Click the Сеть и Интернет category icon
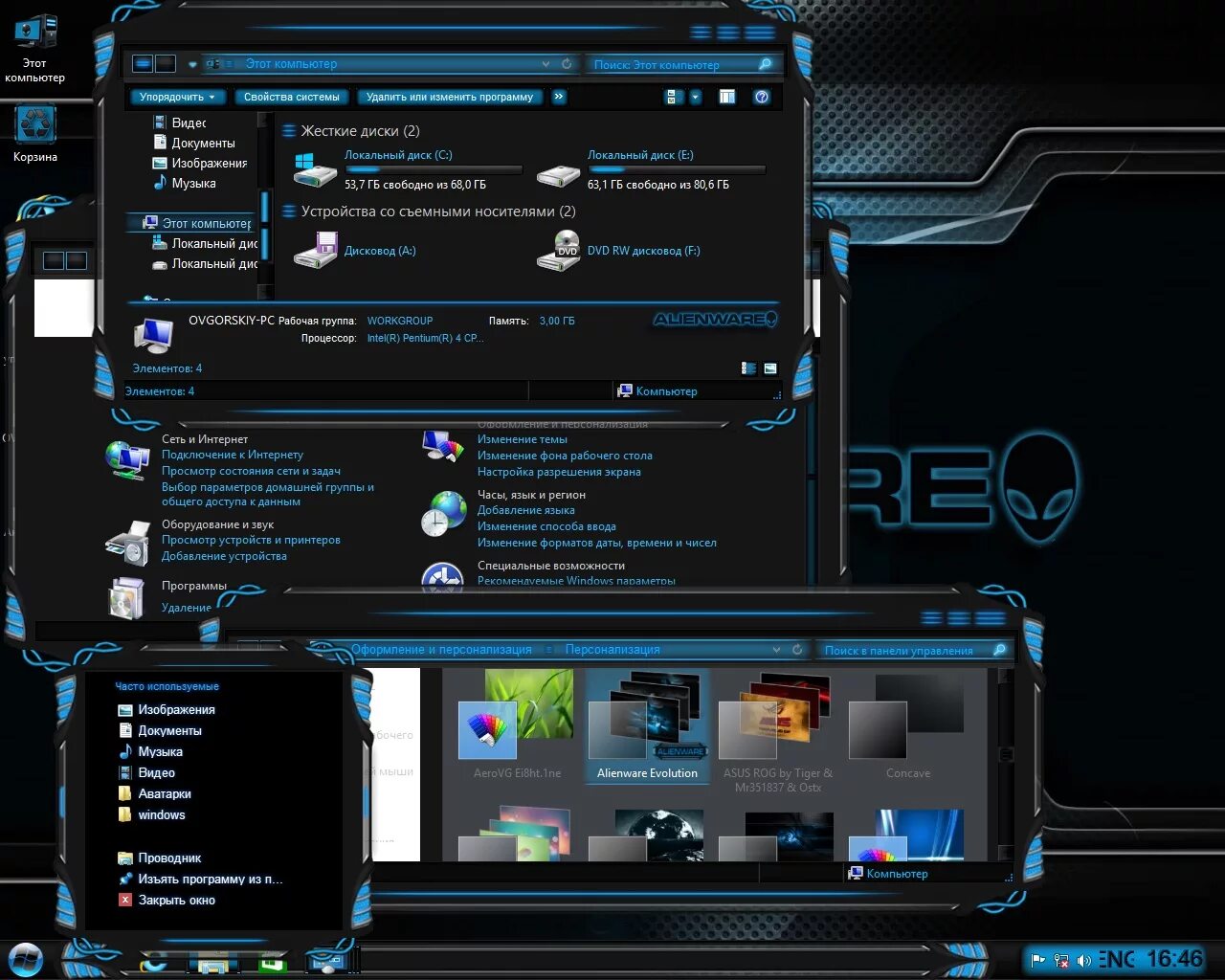 point(127,459)
